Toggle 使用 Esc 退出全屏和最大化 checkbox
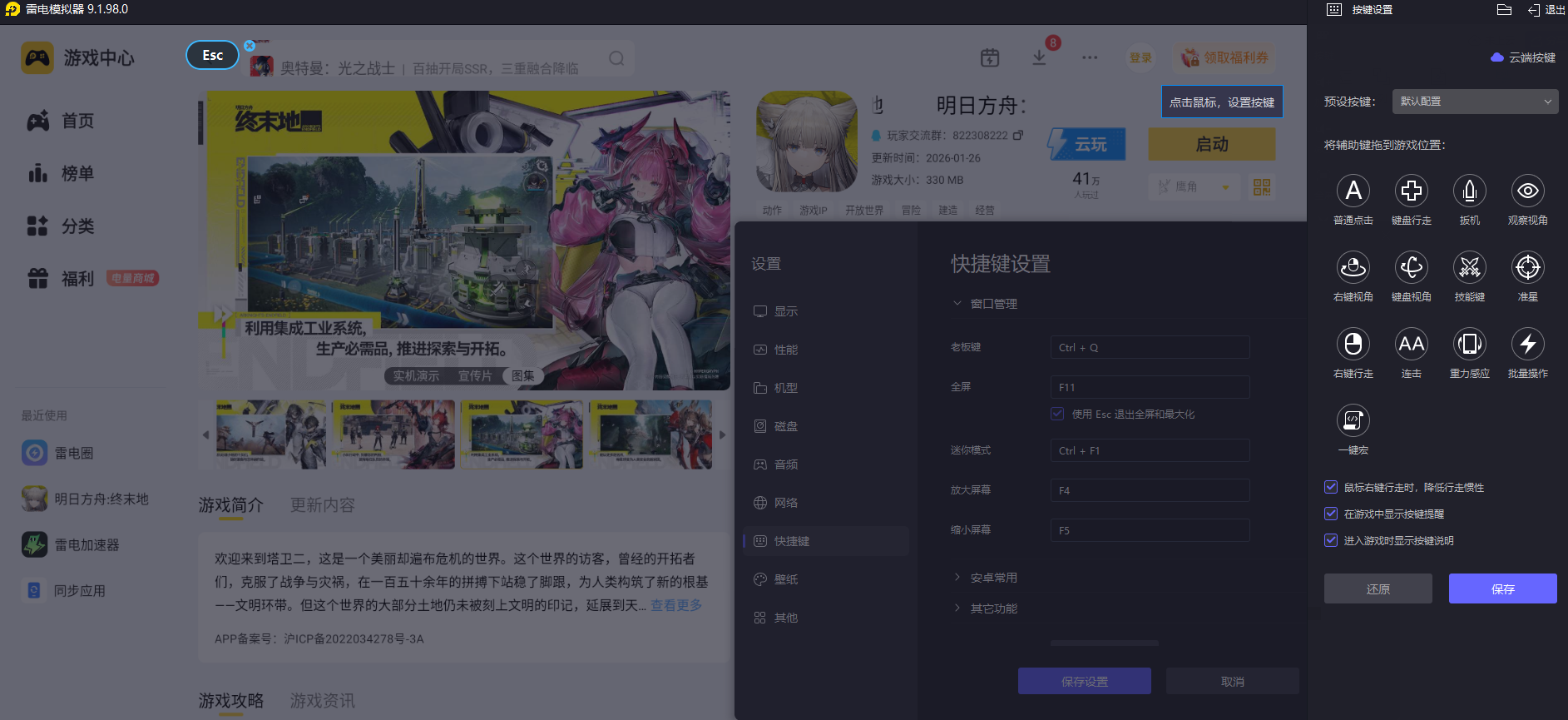 [x=1057, y=414]
